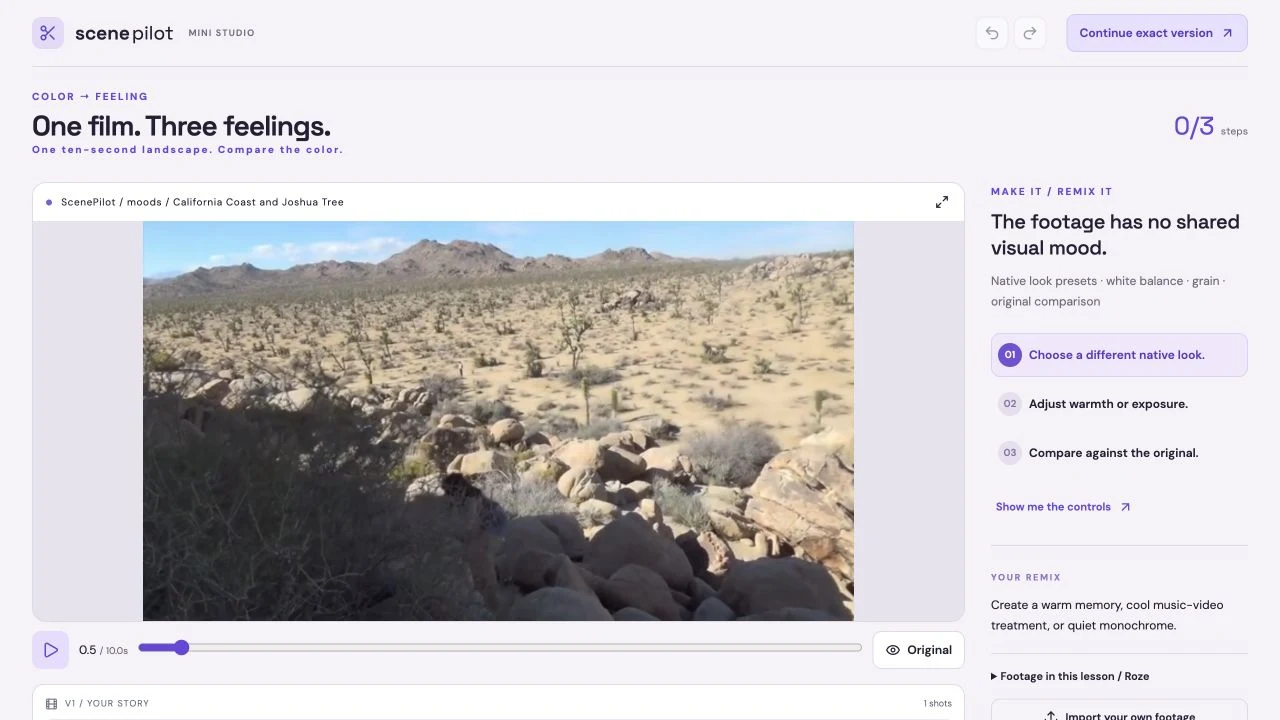This screenshot has width=1280, height=720.
Task: Click the ScenePilot scissors logo icon
Action: [x=48, y=33]
